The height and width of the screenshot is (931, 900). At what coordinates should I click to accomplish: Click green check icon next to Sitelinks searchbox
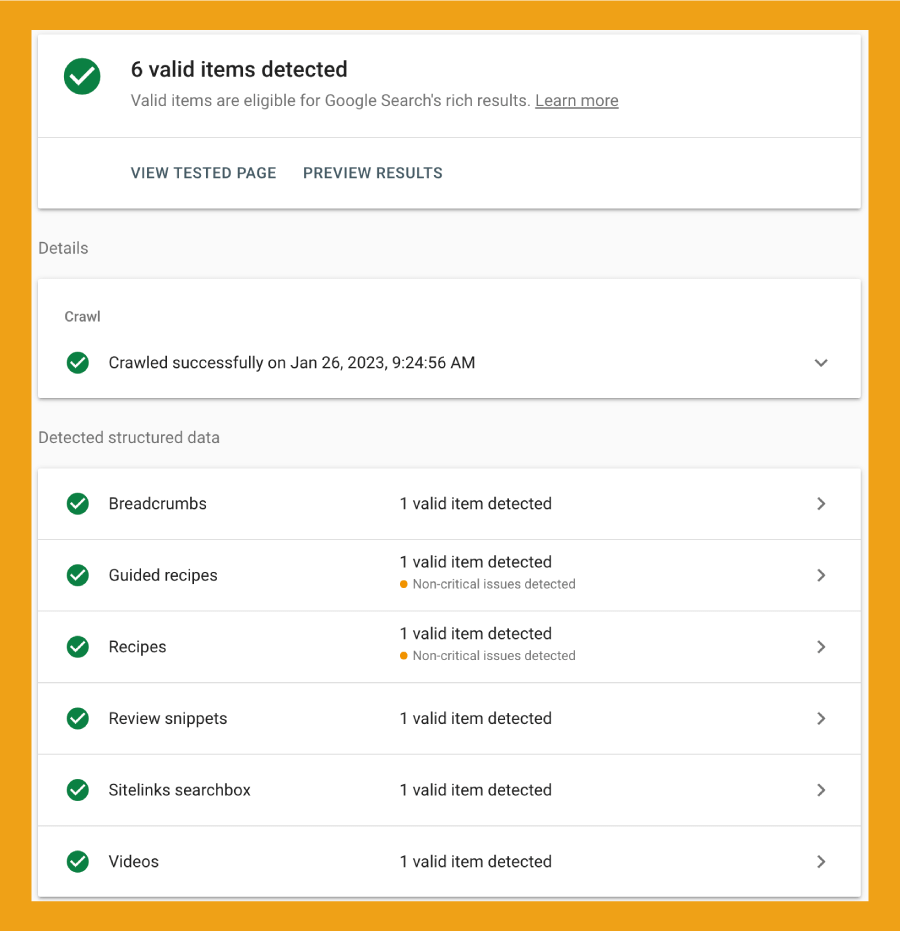[78, 790]
